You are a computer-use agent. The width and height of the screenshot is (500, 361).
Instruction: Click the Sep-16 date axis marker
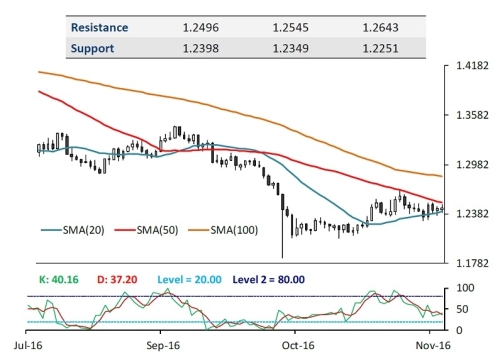163,345
